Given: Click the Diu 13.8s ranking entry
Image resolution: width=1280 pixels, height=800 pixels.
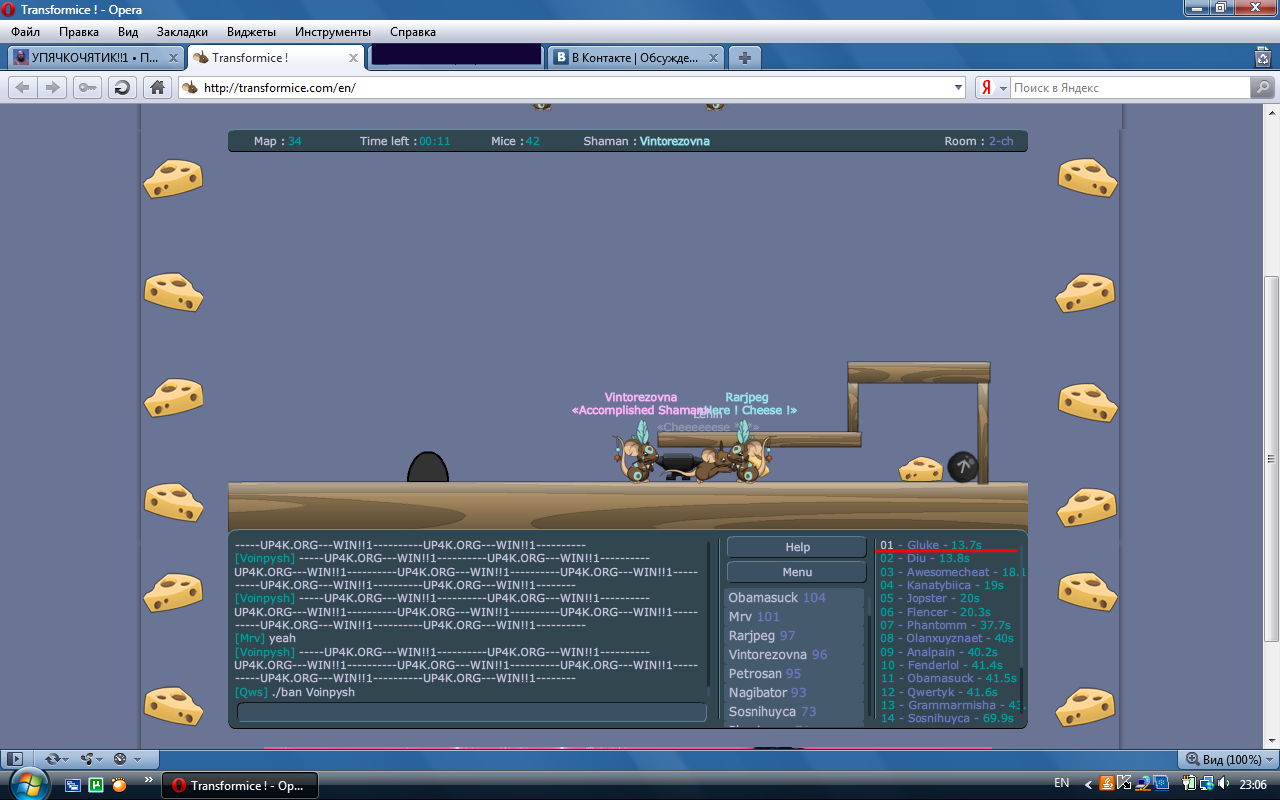Looking at the screenshot, I should pyautogui.click(x=925, y=558).
